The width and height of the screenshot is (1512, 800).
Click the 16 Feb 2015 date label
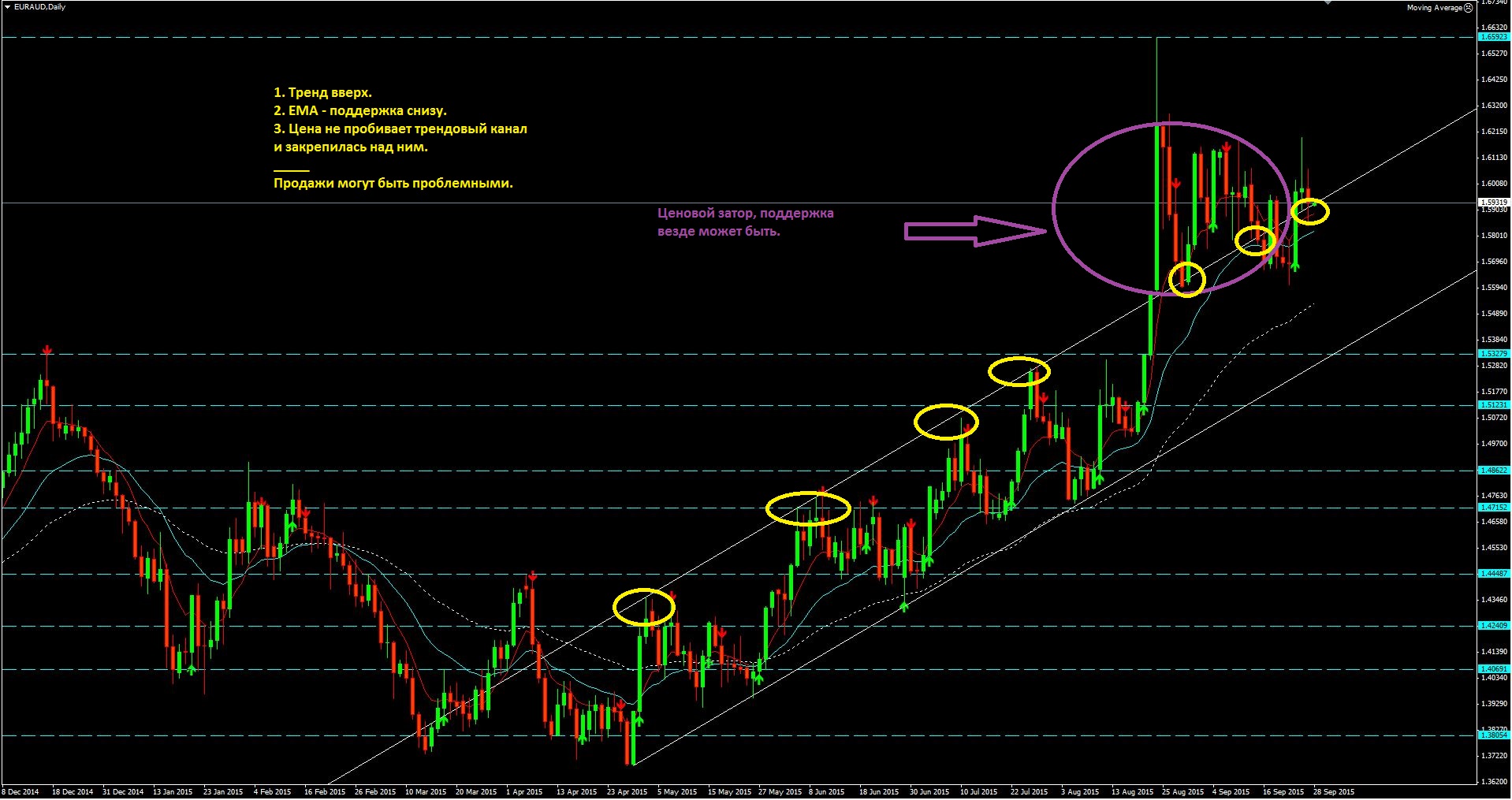tap(325, 792)
